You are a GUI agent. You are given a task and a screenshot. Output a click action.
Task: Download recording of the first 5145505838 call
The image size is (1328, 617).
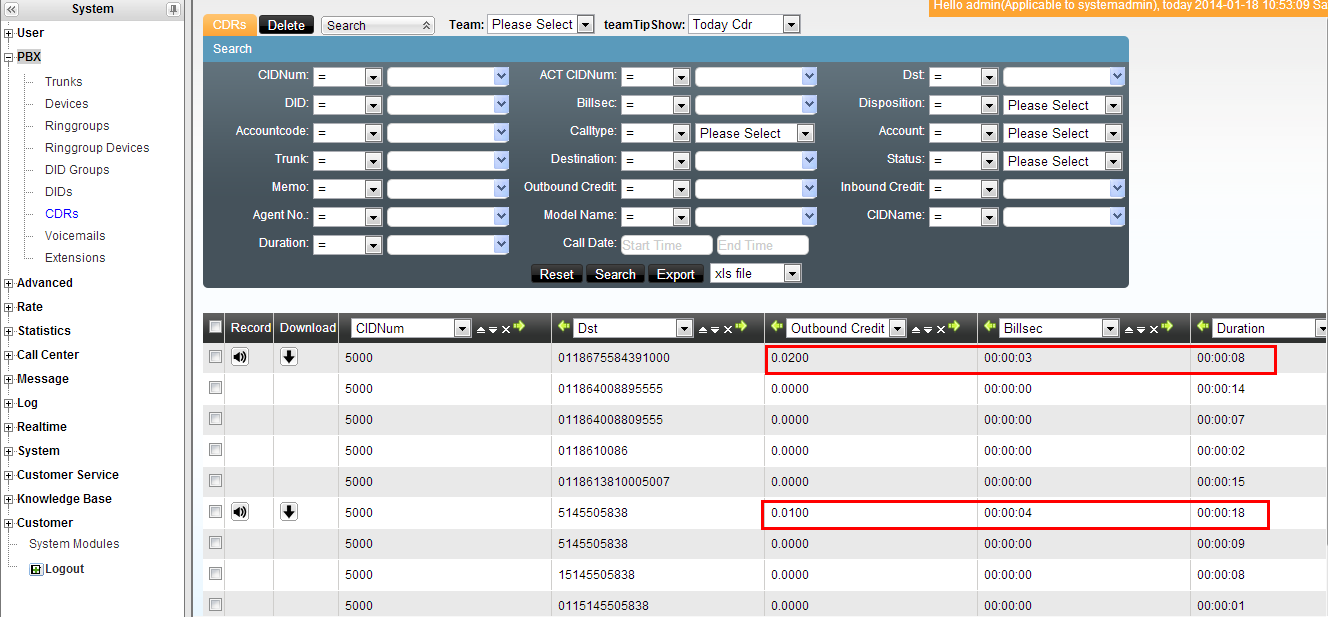coord(289,512)
